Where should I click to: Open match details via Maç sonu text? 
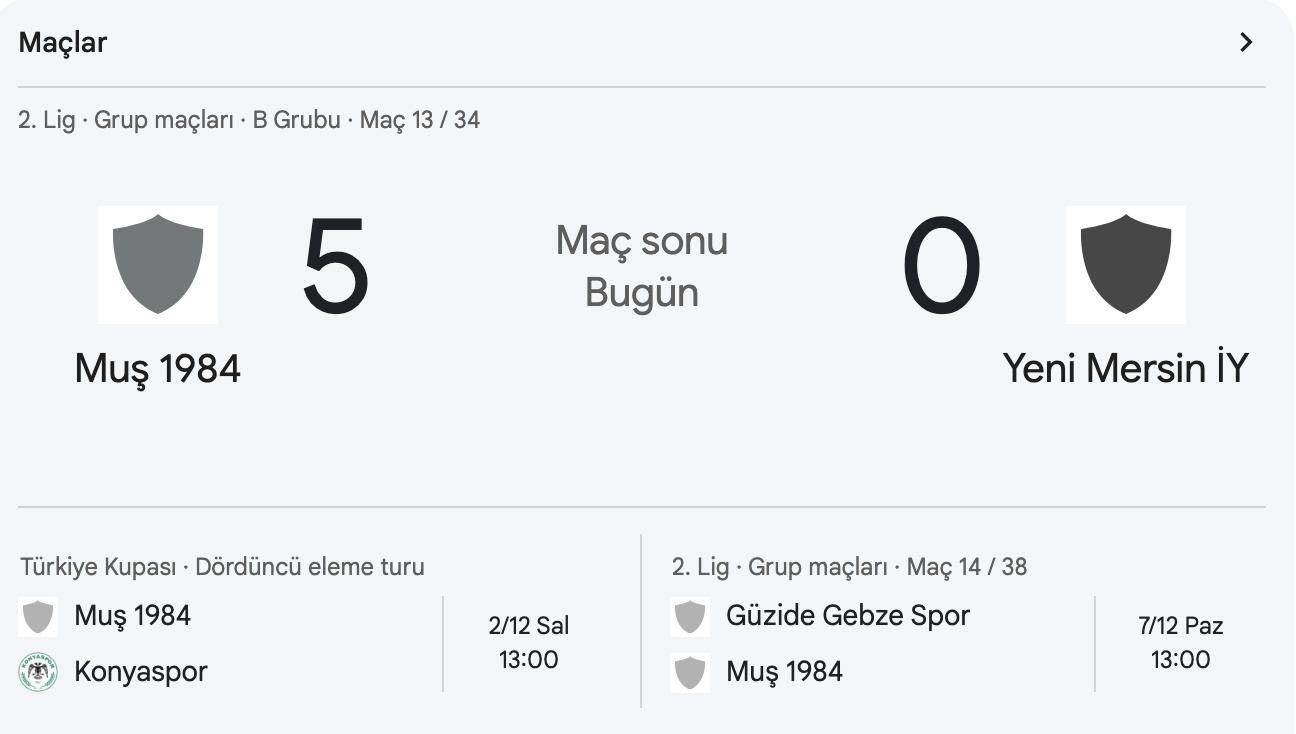642,241
